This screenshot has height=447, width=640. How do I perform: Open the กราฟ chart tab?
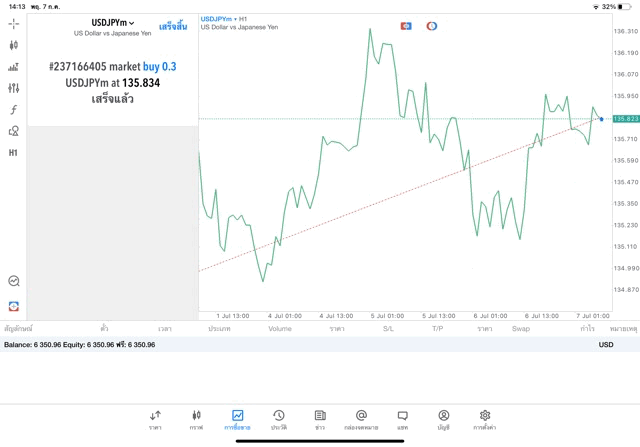click(196, 420)
